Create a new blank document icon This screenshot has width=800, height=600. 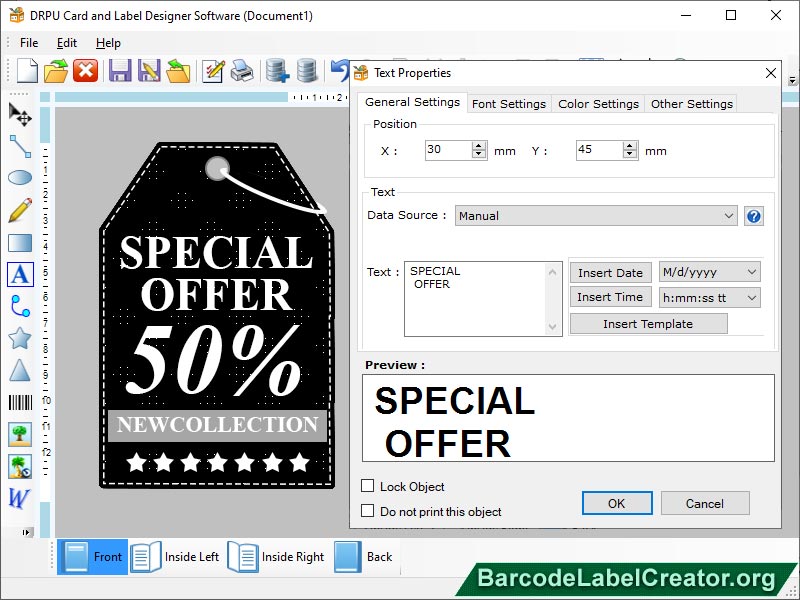[x=28, y=70]
